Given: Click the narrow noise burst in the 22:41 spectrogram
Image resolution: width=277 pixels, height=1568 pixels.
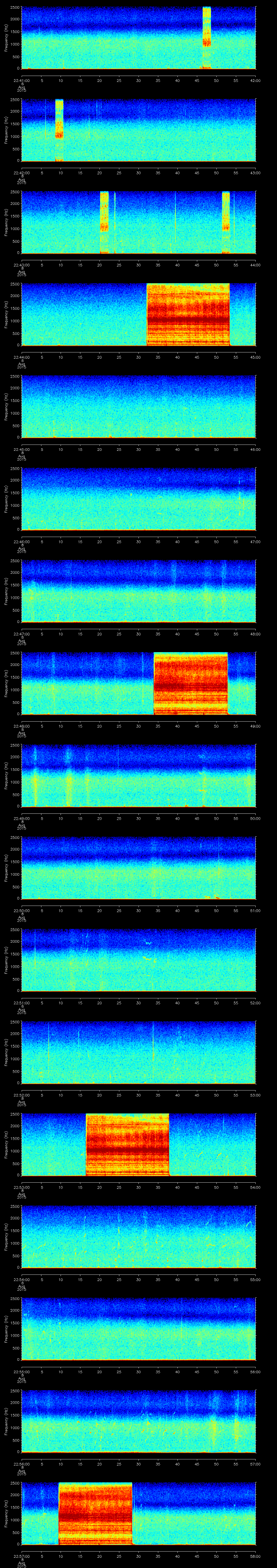Looking at the screenshot, I should pyautogui.click(x=206, y=37).
